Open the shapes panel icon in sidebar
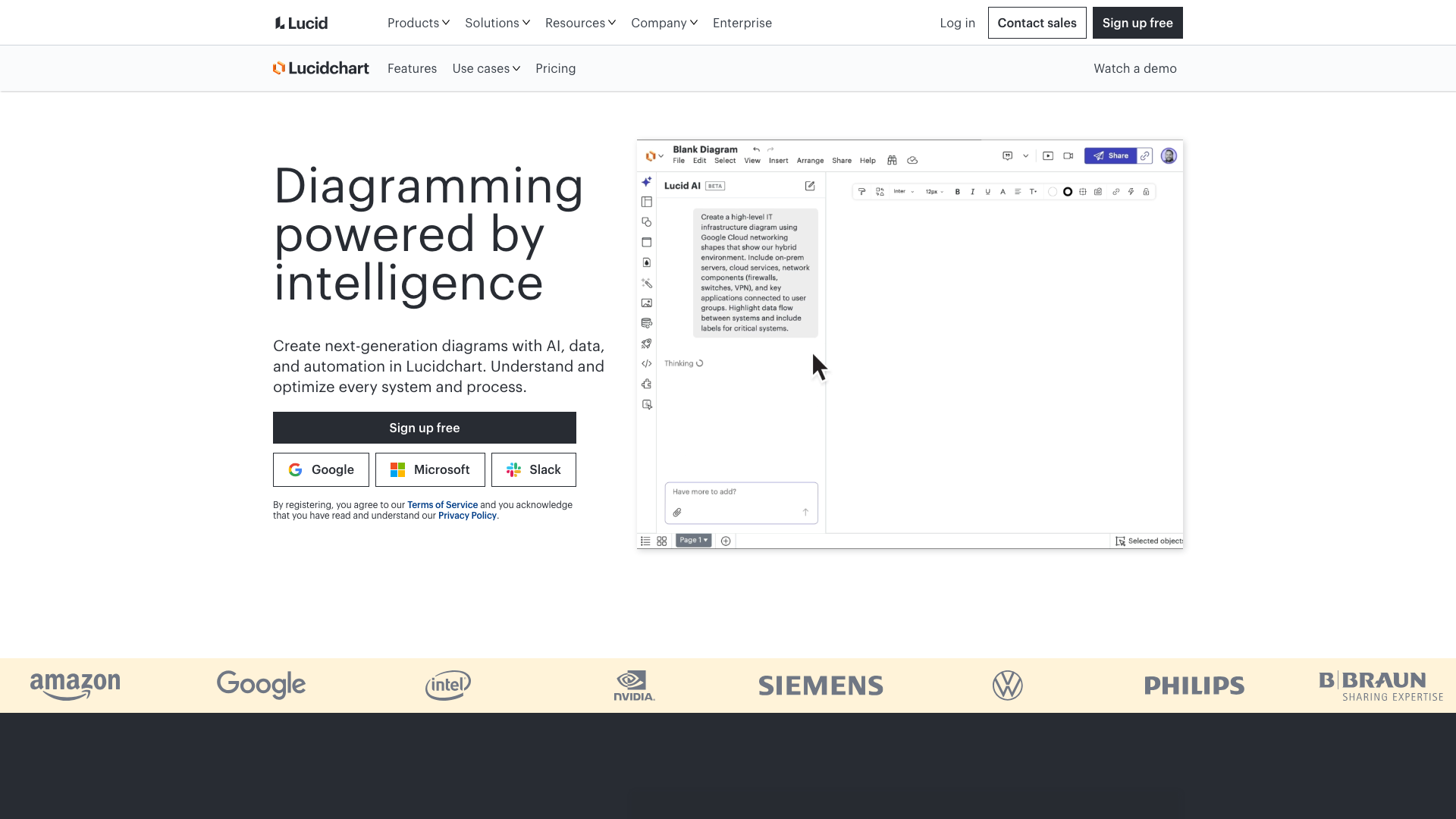The image size is (1456, 819). tap(646, 222)
